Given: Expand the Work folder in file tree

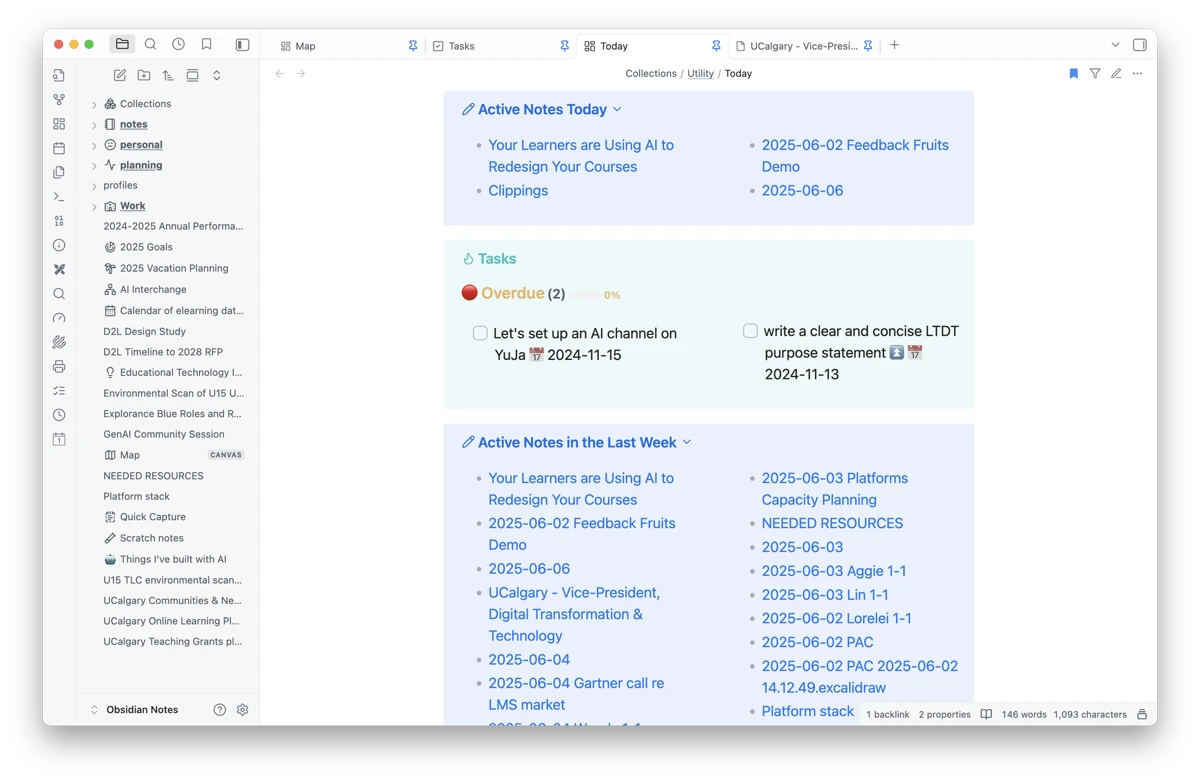Looking at the screenshot, I should coord(94,207).
